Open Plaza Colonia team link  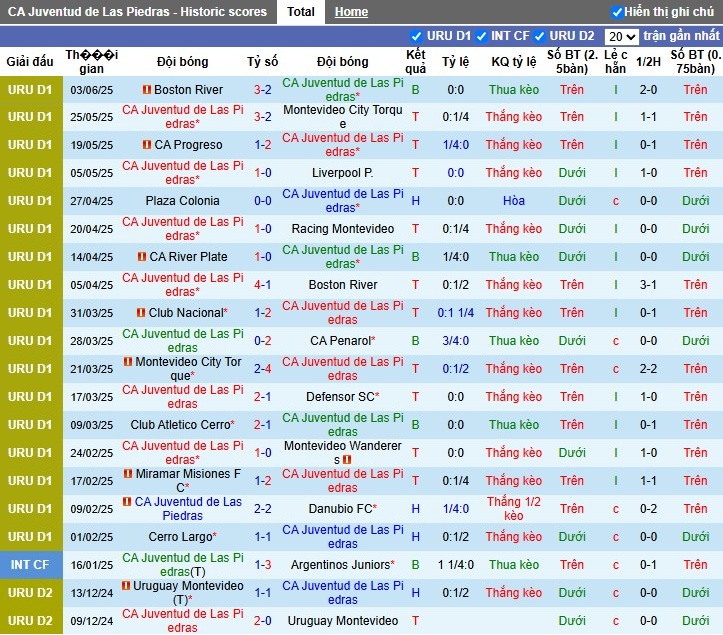tap(182, 201)
